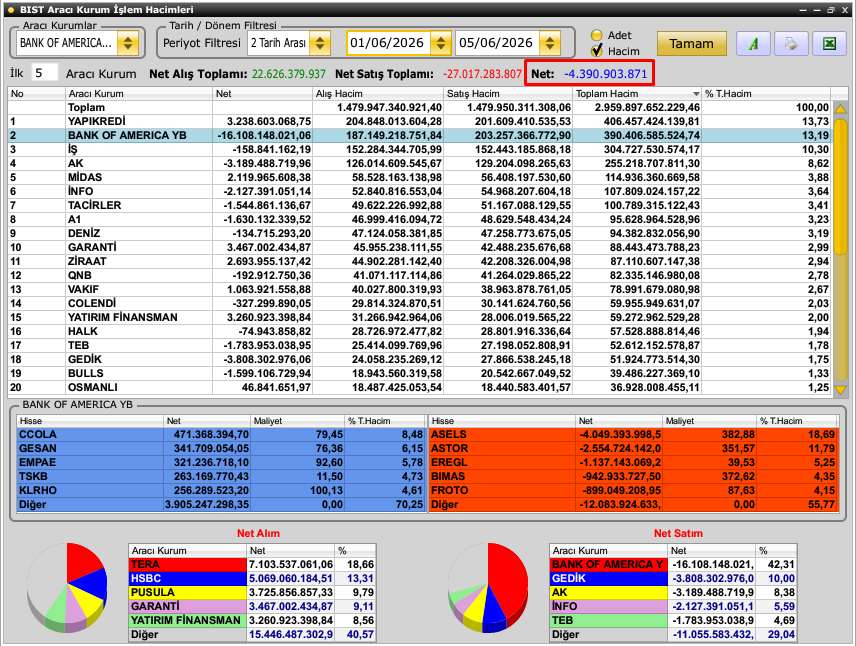Click the Net Satış Toplamı value
Image resolution: width=856 pixels, height=646 pixels.
[x=482, y=74]
